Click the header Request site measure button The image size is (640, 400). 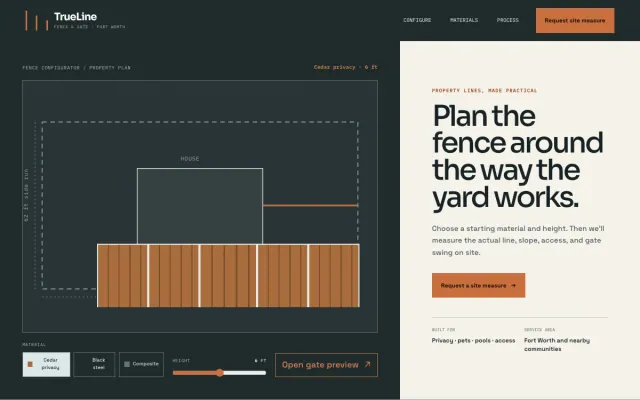coord(575,20)
